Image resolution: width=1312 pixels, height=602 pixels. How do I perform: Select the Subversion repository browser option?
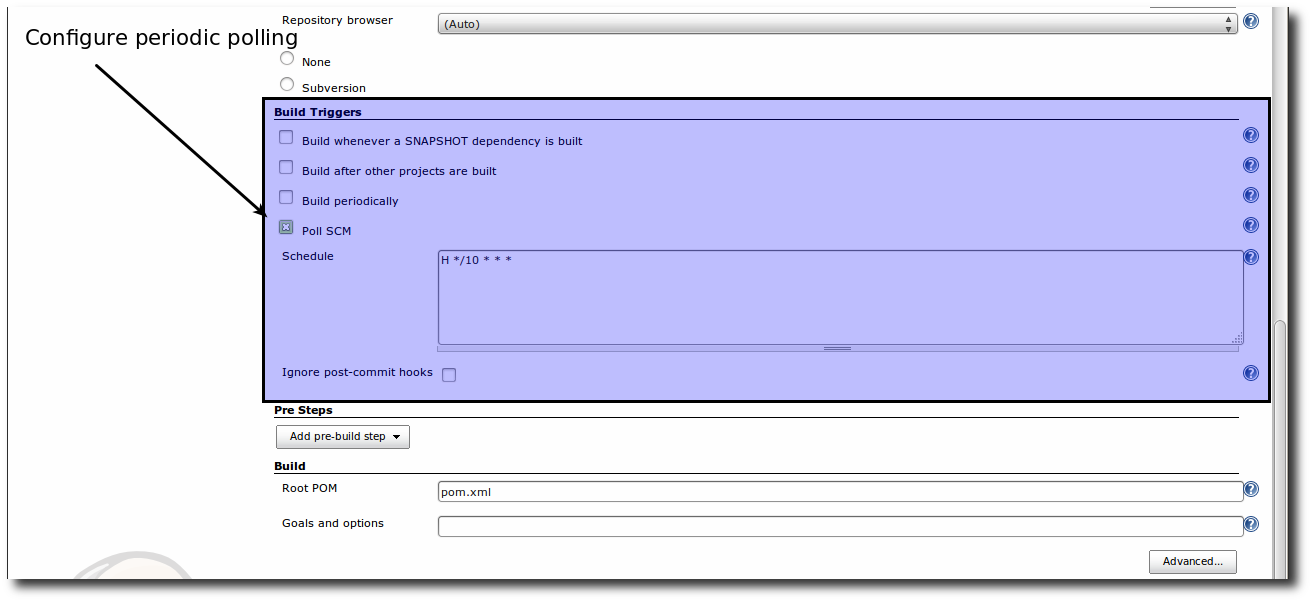287,83
